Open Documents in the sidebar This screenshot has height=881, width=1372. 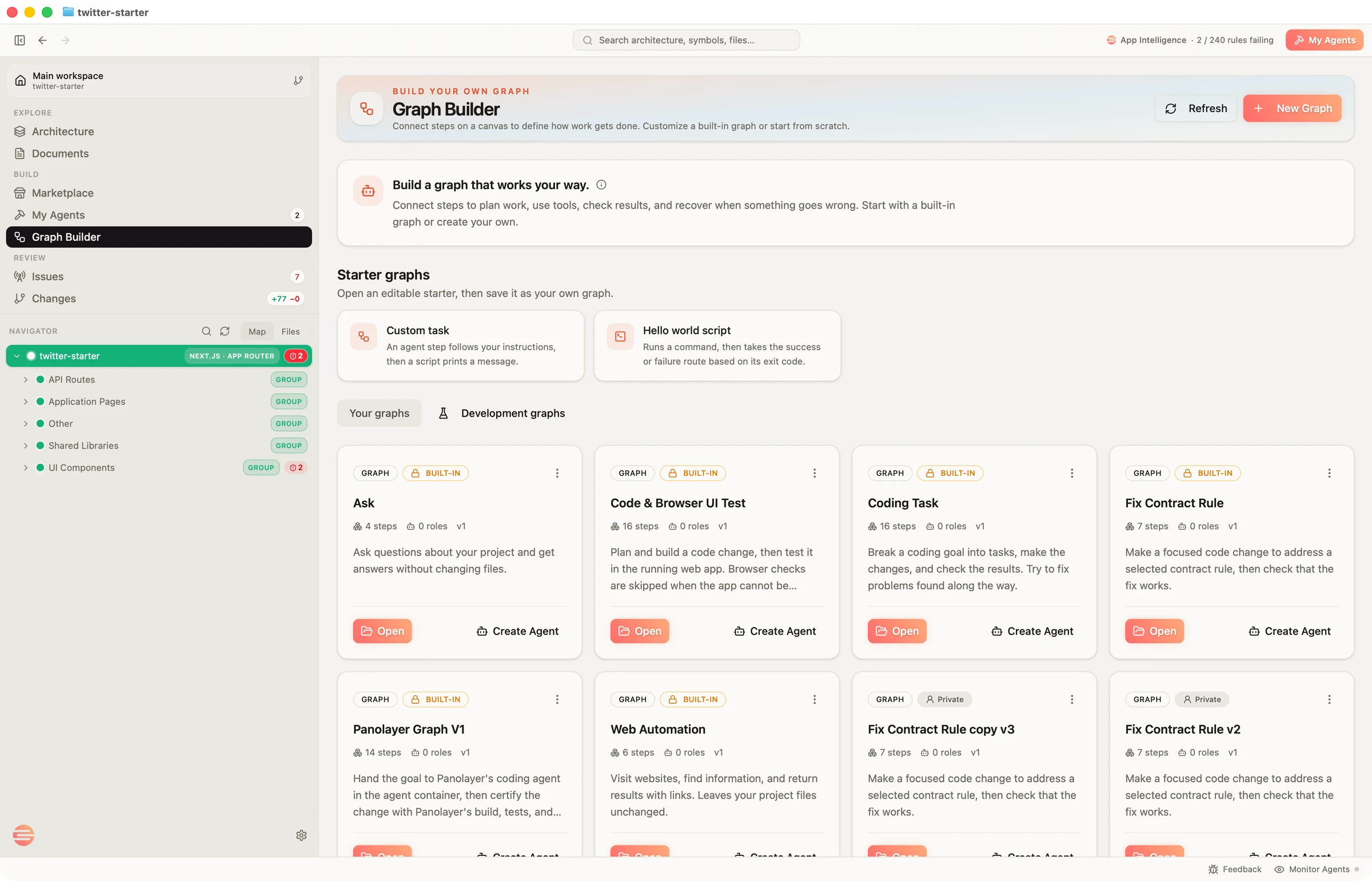coord(159,153)
